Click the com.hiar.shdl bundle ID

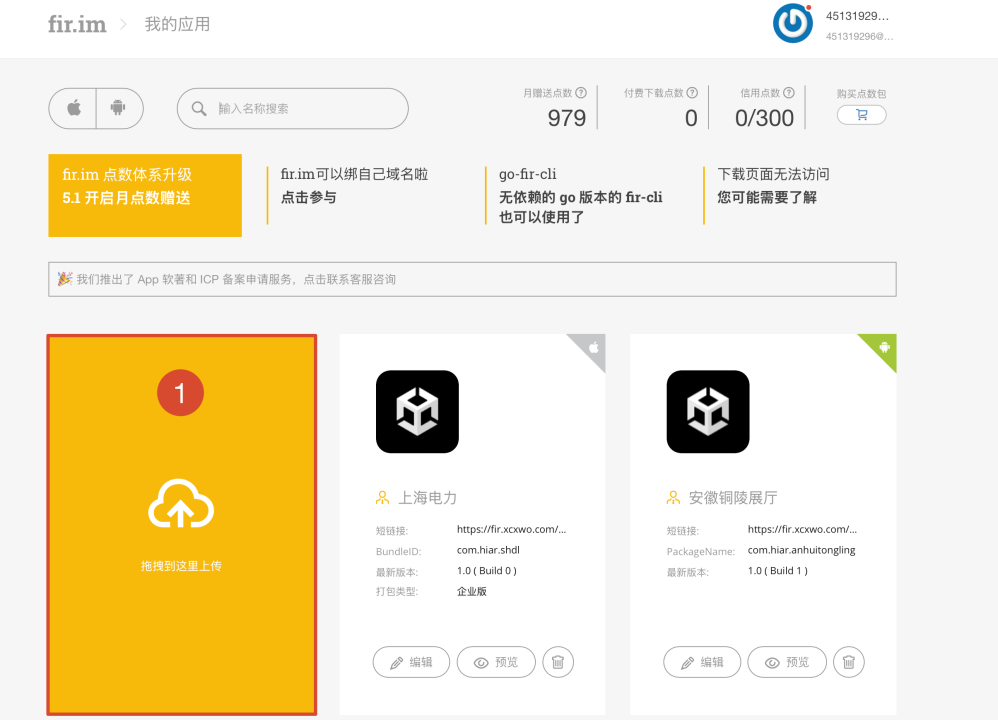tap(488, 550)
